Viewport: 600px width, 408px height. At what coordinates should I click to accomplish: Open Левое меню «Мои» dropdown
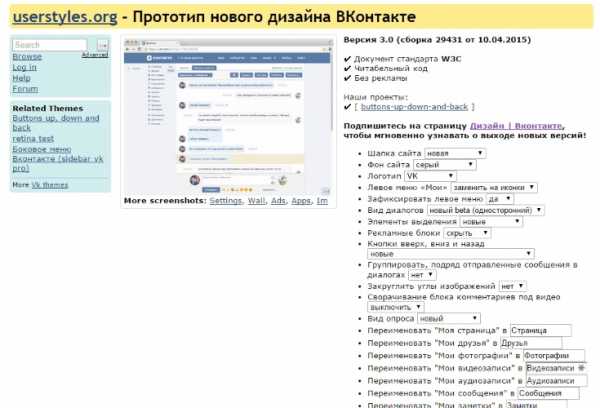coord(494,188)
